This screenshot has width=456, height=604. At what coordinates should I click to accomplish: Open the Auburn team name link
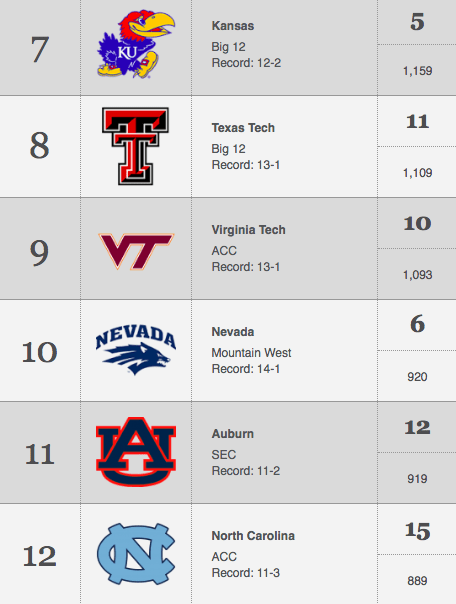[x=233, y=434]
